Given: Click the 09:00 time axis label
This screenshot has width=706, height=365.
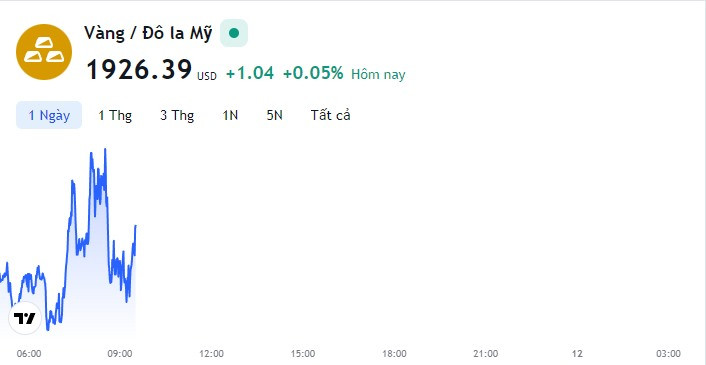Looking at the screenshot, I should tap(120, 354).
